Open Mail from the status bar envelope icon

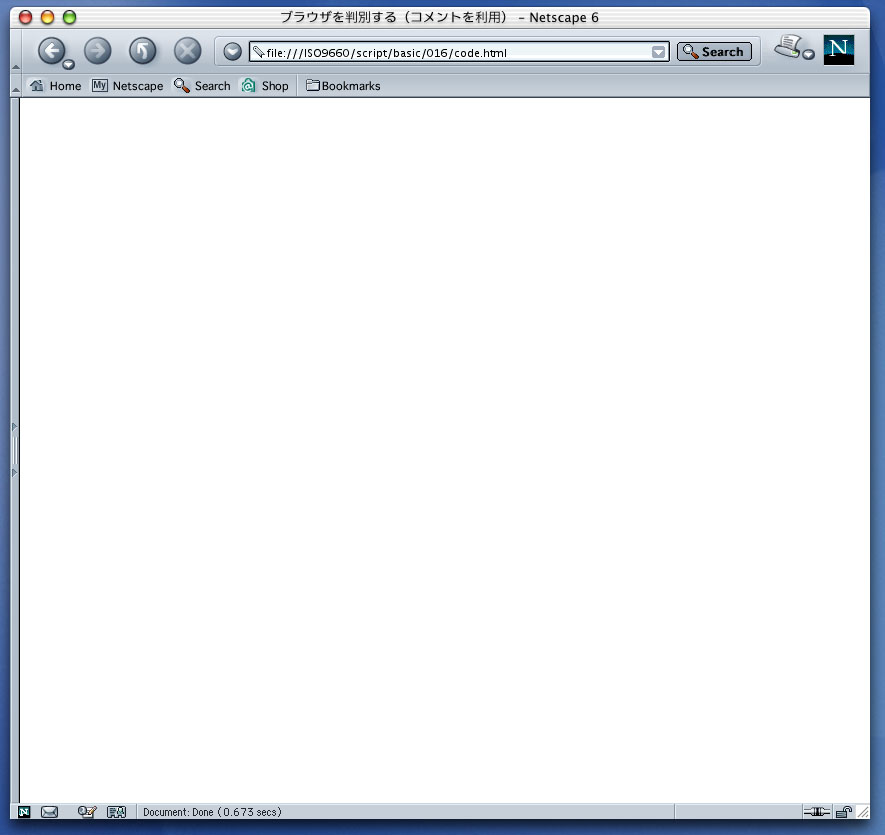click(50, 812)
